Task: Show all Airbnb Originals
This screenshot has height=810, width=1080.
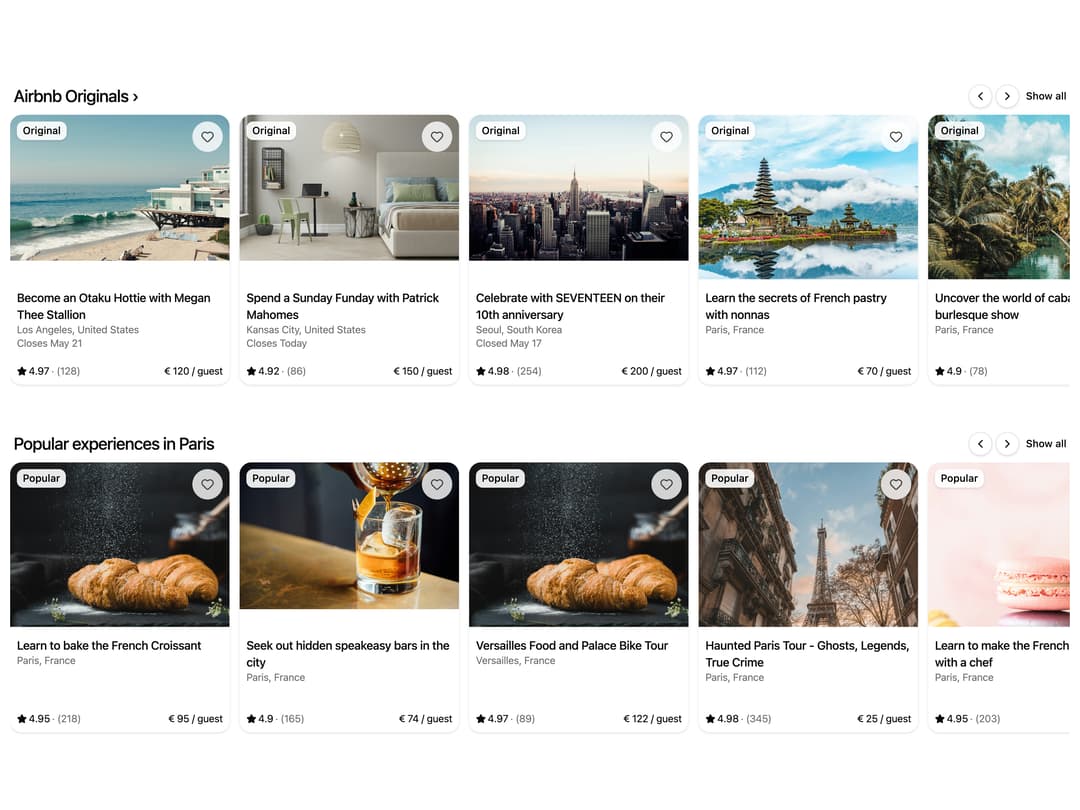Action: click(x=1046, y=96)
